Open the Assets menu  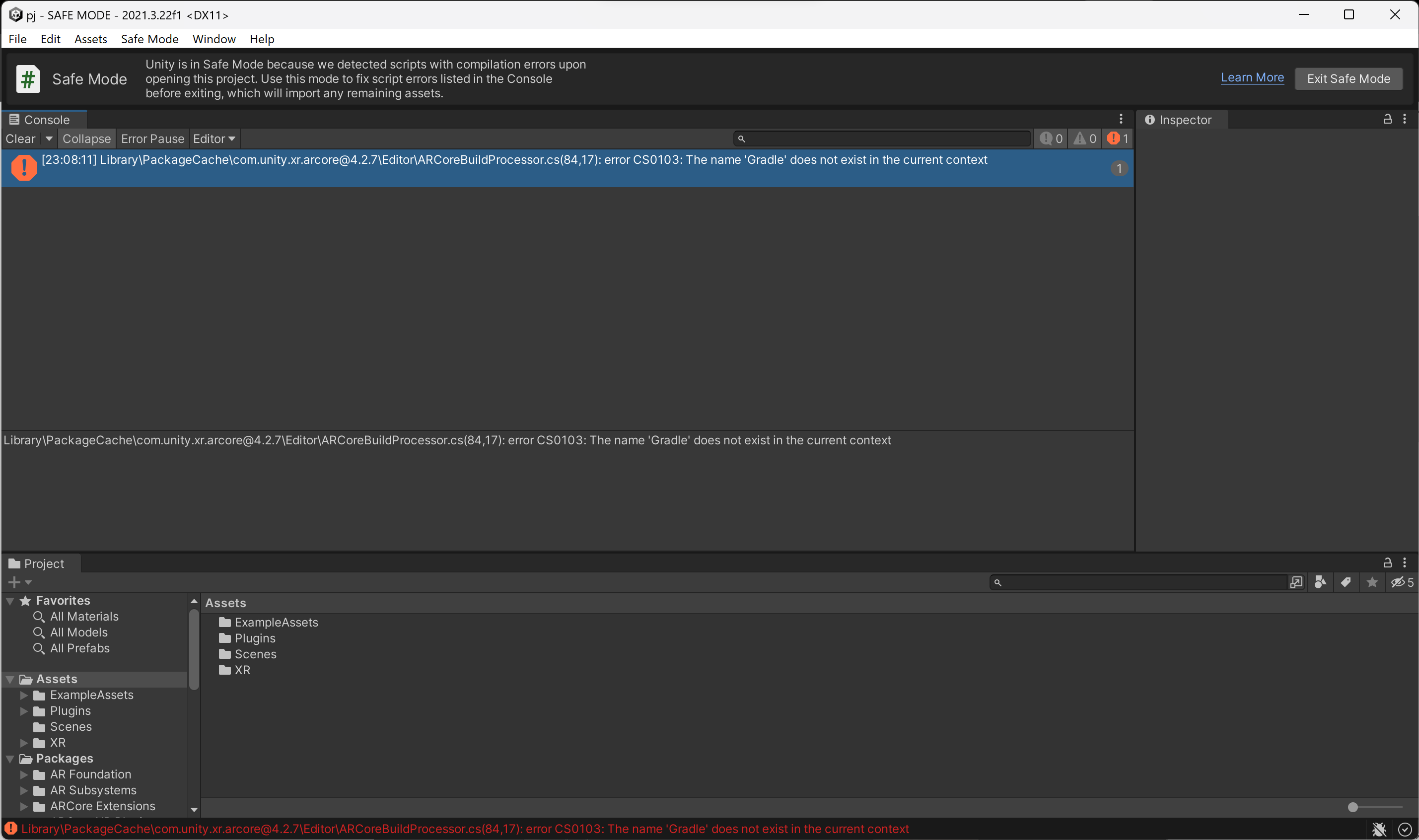[90, 39]
